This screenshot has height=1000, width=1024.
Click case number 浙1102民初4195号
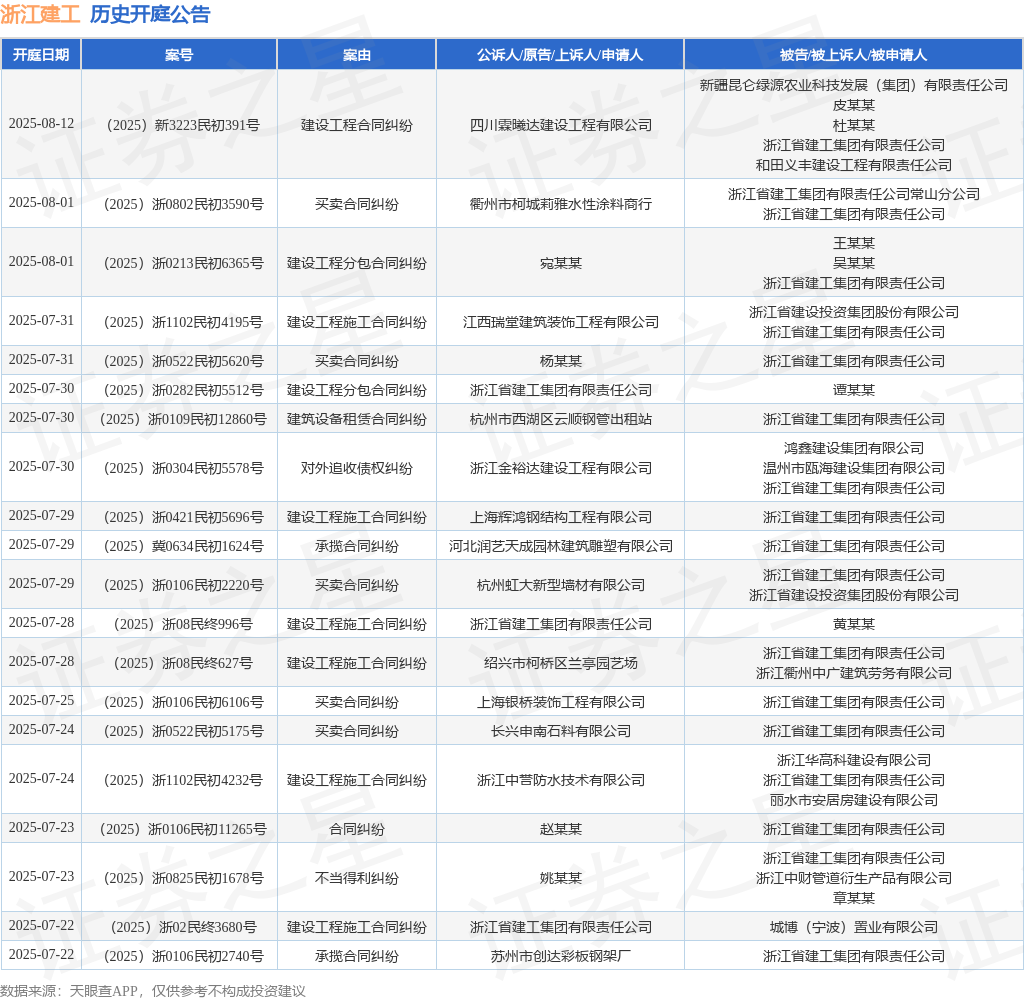pyautogui.click(x=184, y=322)
